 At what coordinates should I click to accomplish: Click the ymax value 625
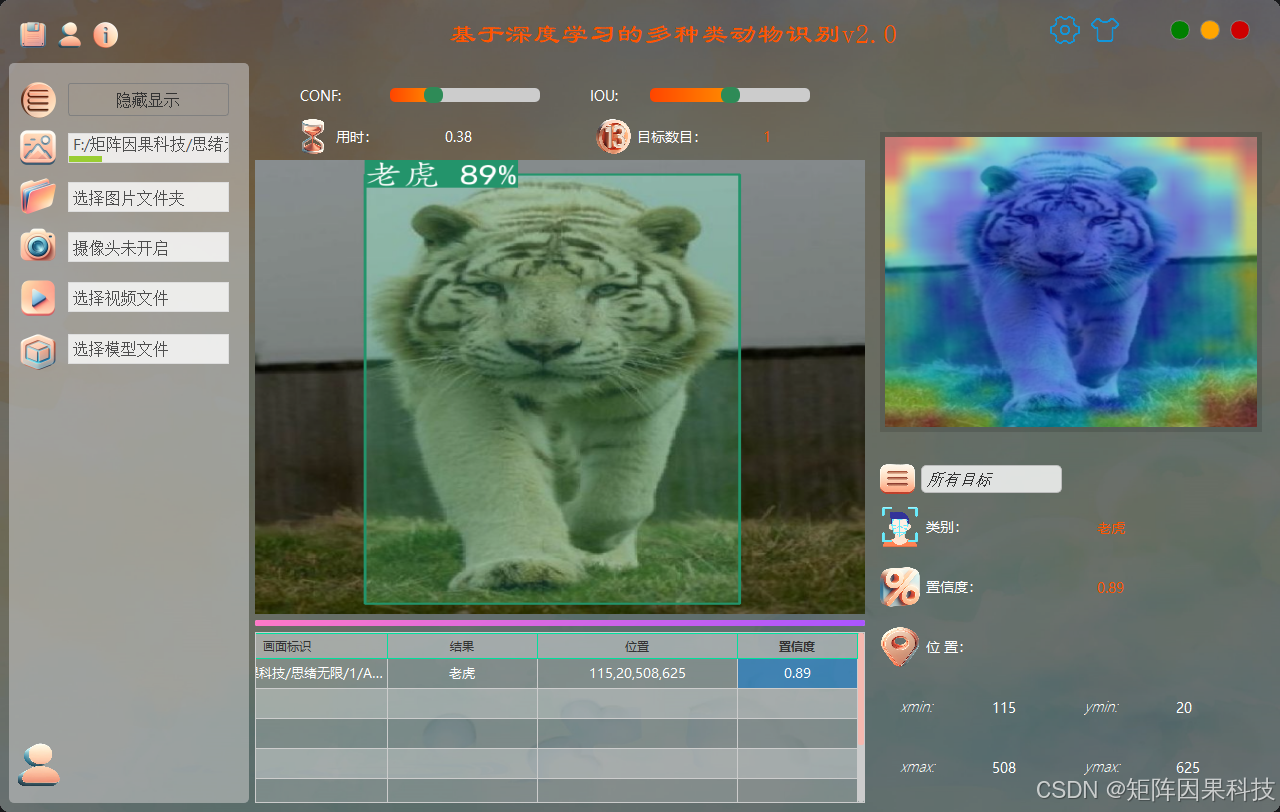1188,767
